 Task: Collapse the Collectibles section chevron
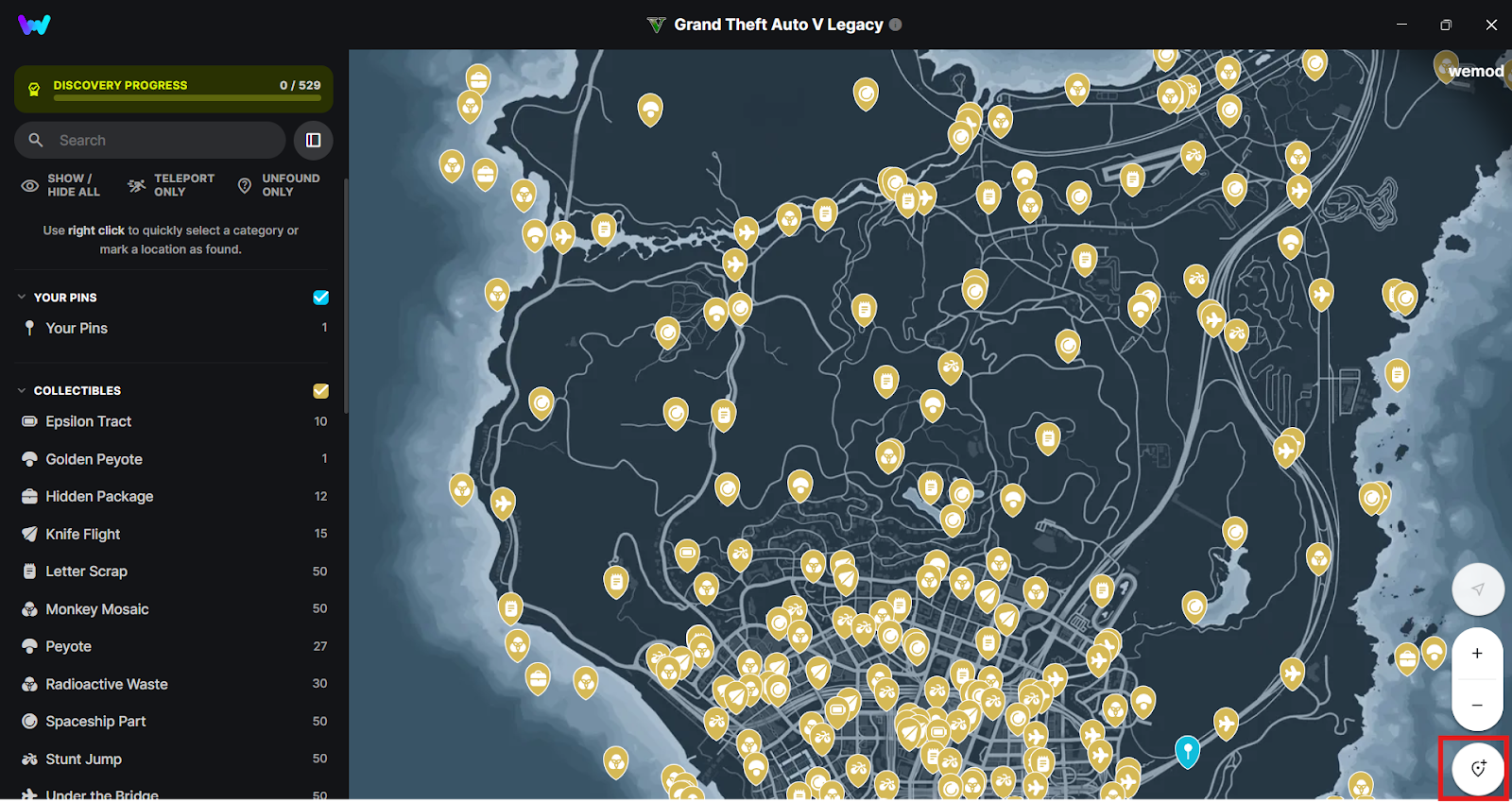[x=22, y=390]
